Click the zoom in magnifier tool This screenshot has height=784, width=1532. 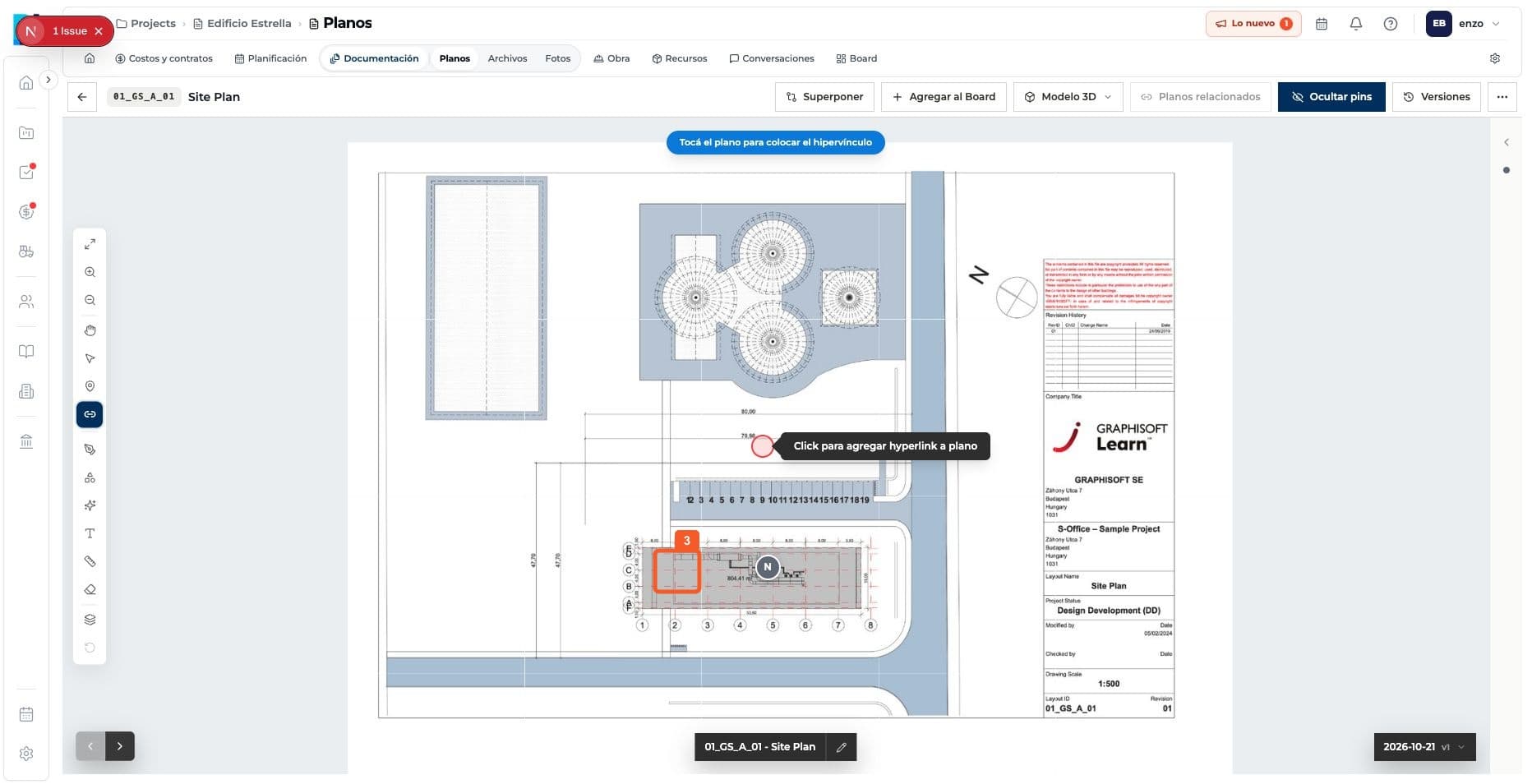point(90,272)
